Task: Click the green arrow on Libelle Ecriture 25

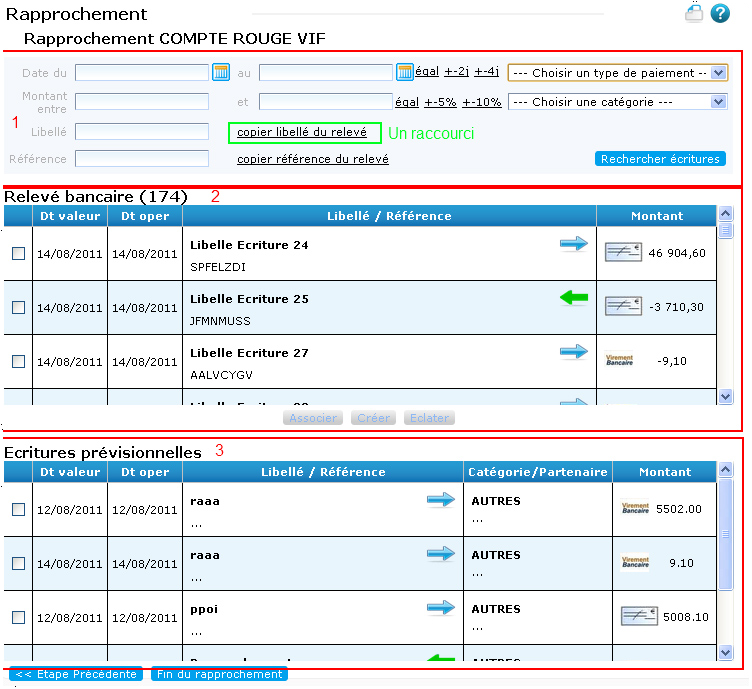Action: tap(574, 298)
